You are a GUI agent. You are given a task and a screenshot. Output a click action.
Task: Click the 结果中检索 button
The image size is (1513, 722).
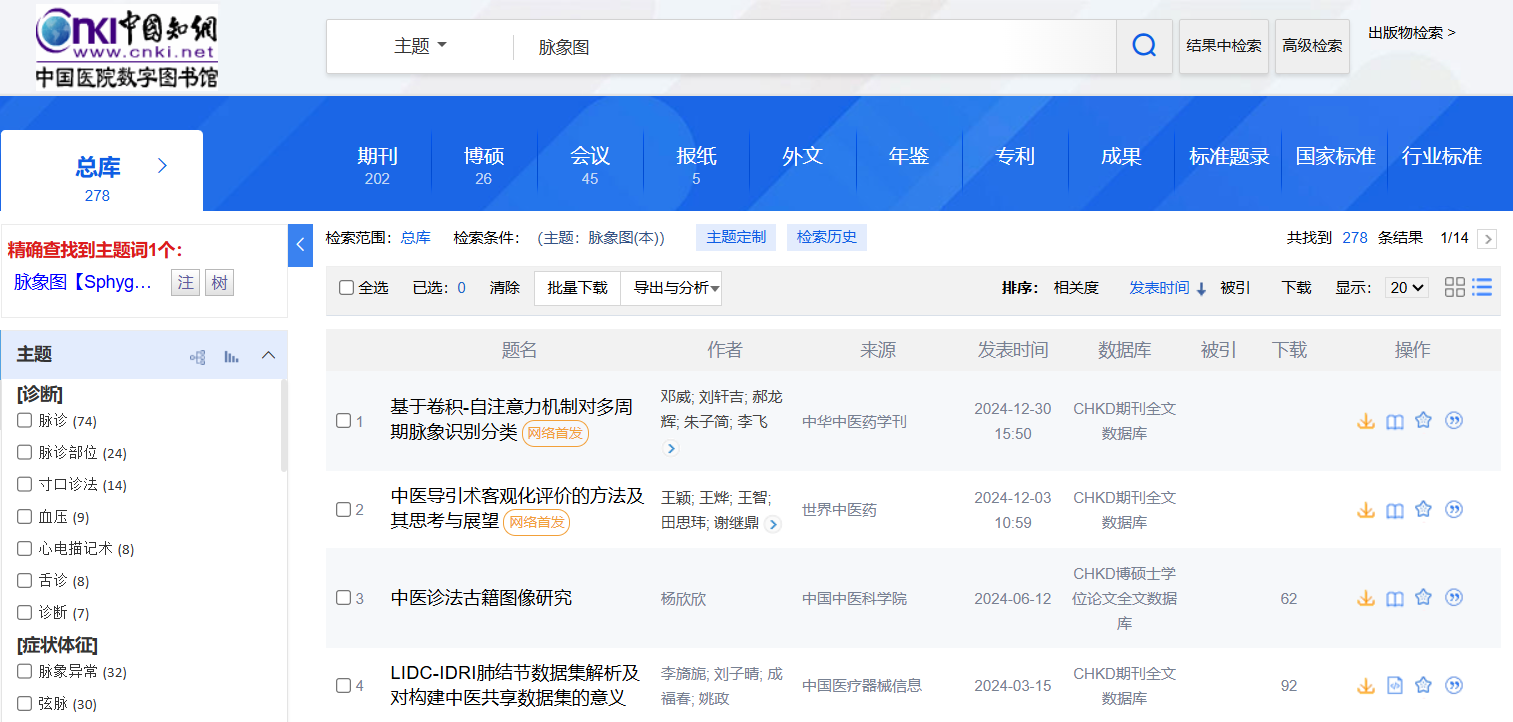point(1224,46)
